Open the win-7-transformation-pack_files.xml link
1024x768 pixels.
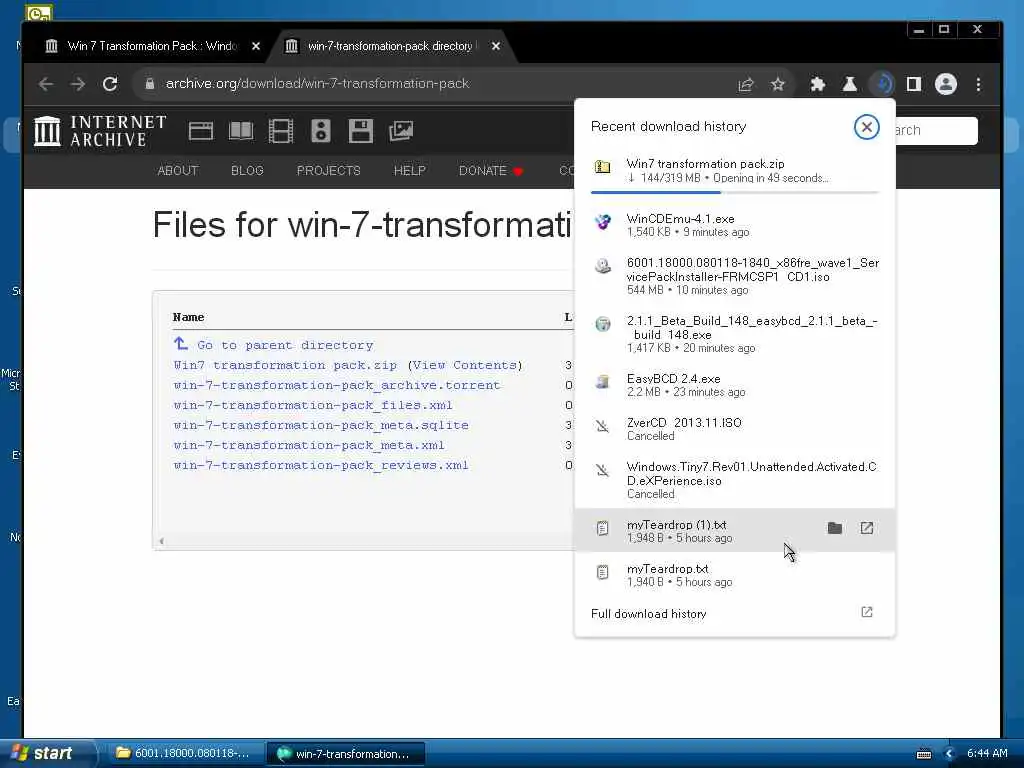tap(313, 406)
